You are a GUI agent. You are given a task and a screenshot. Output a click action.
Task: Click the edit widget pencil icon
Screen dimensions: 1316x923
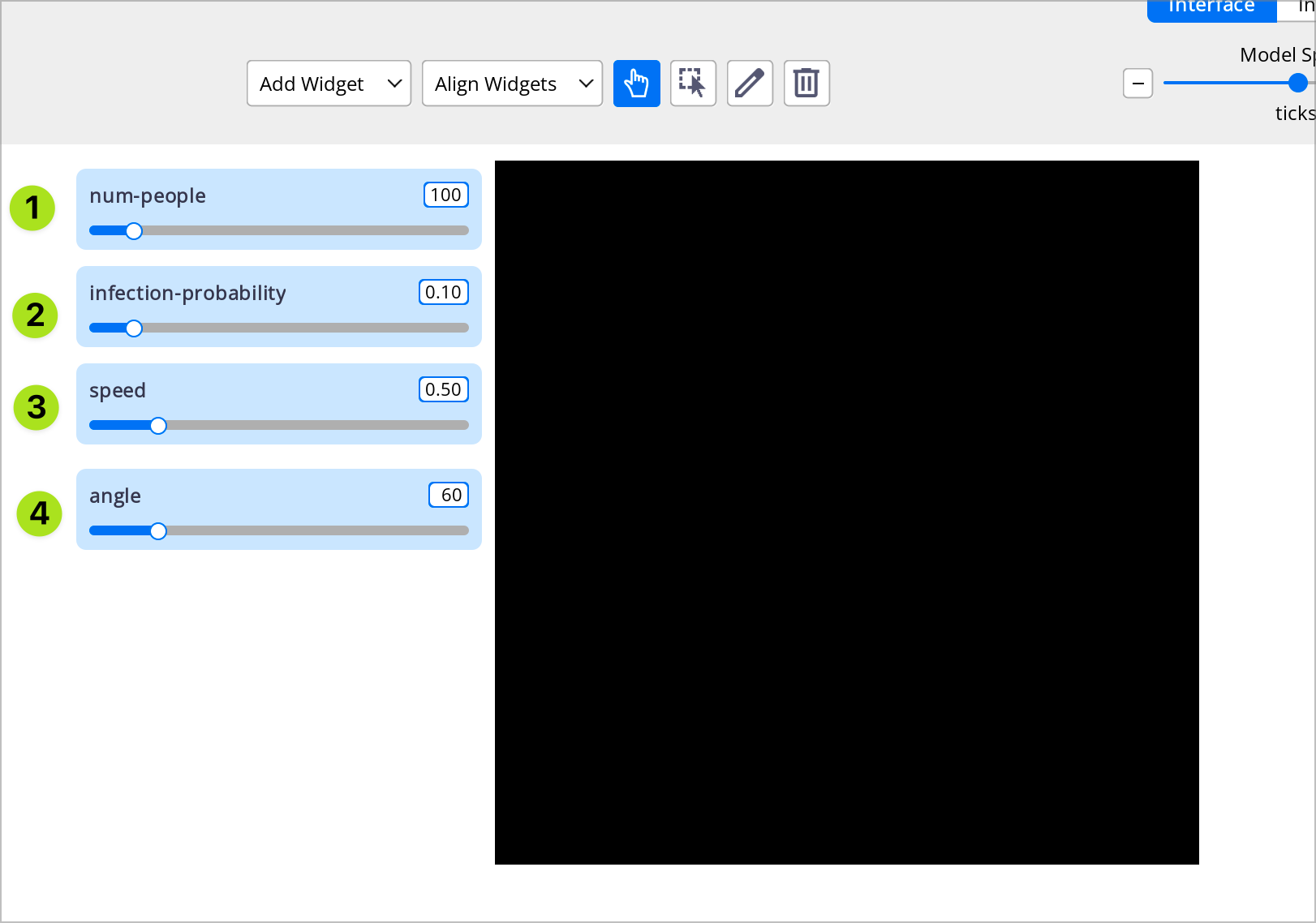750,83
